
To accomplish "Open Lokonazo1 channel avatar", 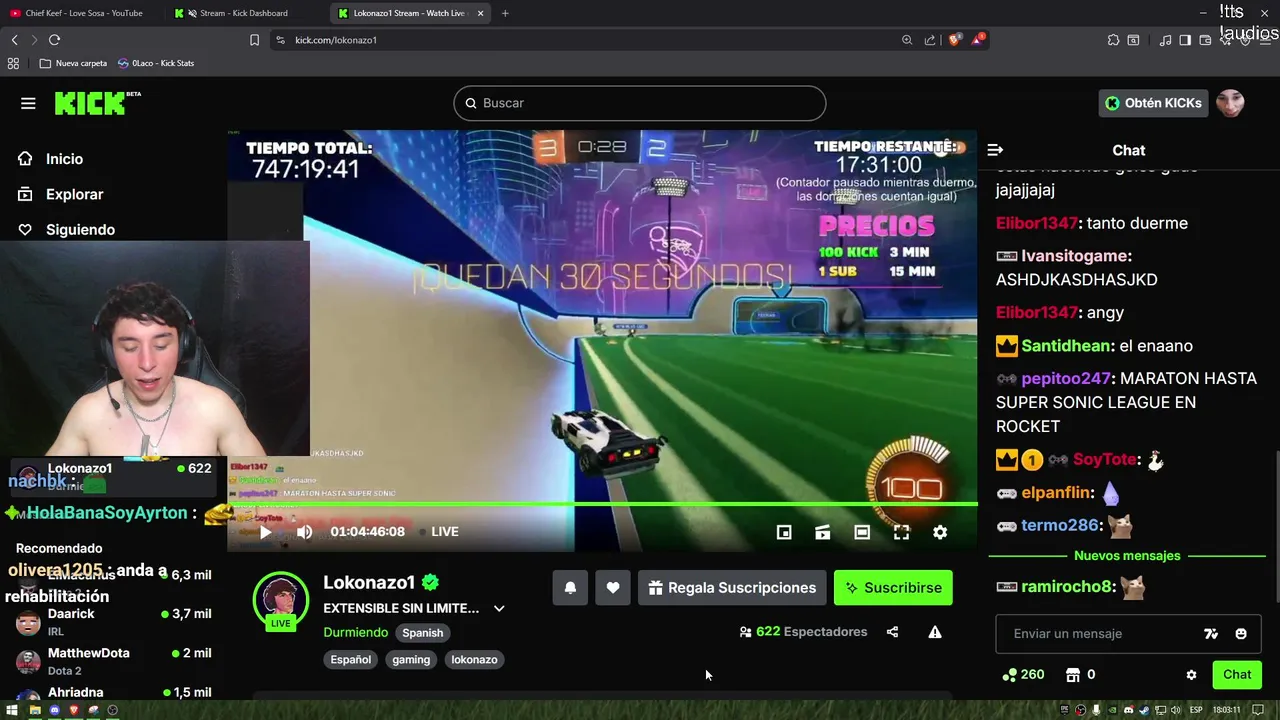I will [x=281, y=600].
